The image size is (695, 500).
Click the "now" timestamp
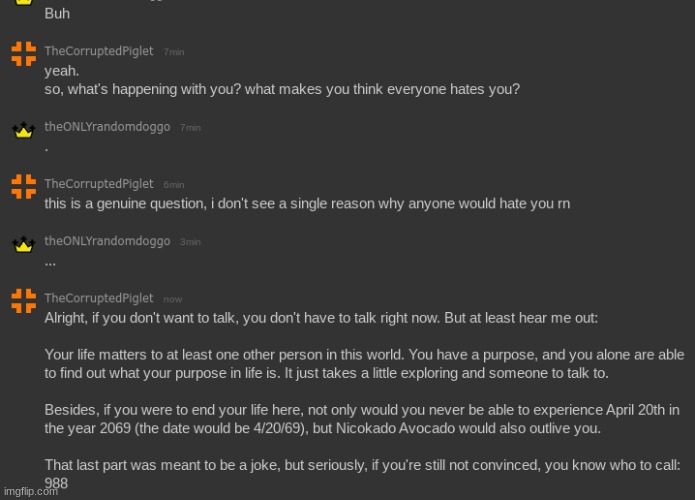click(x=172, y=299)
